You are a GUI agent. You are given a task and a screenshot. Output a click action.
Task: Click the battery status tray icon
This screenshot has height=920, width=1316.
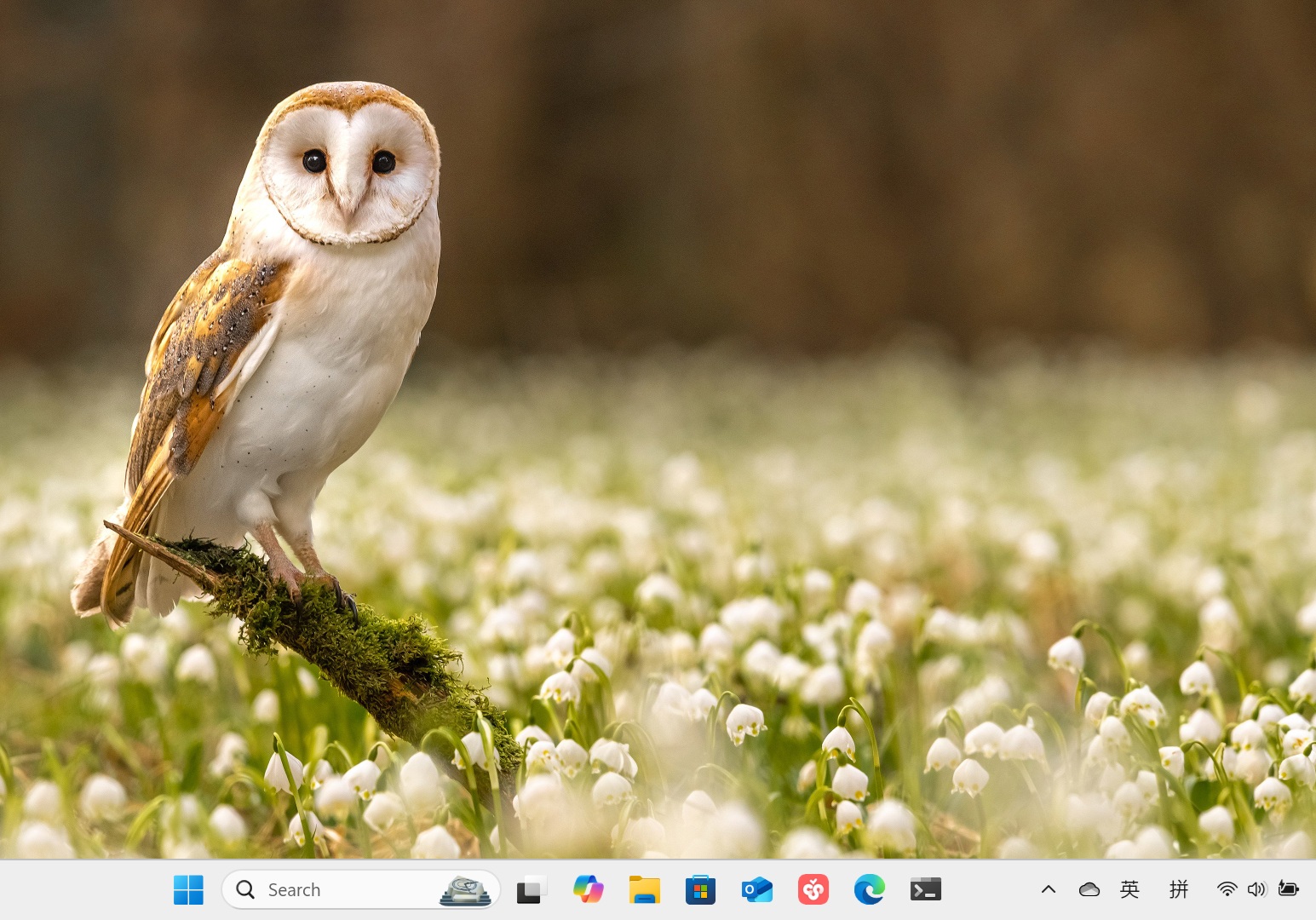[x=1288, y=889]
